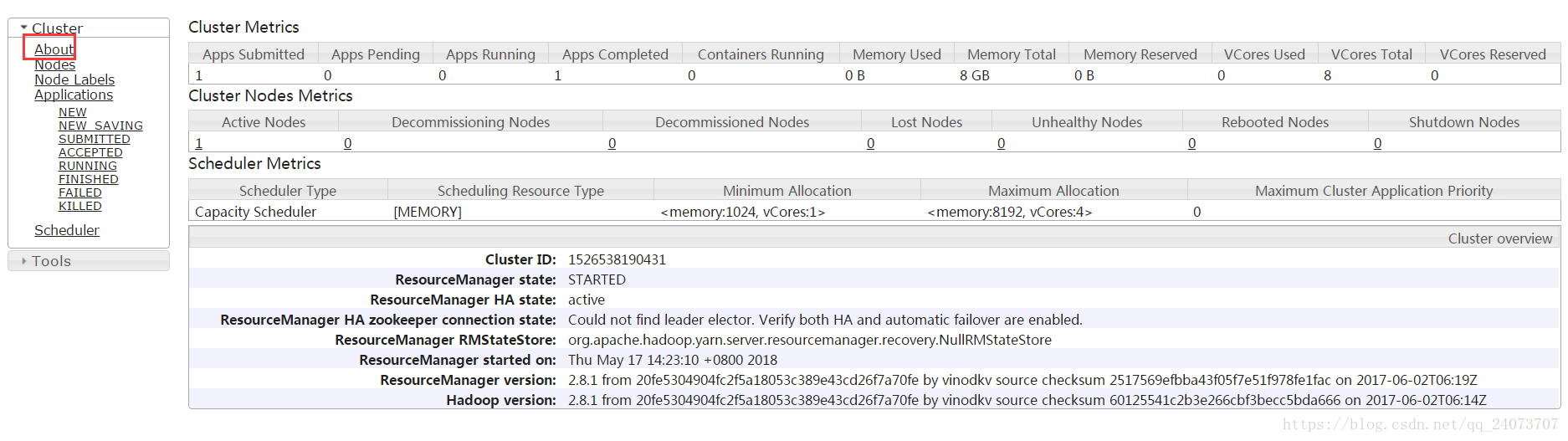Open the Nodes link in sidebar
This screenshot has width=1568, height=441.
[x=54, y=64]
